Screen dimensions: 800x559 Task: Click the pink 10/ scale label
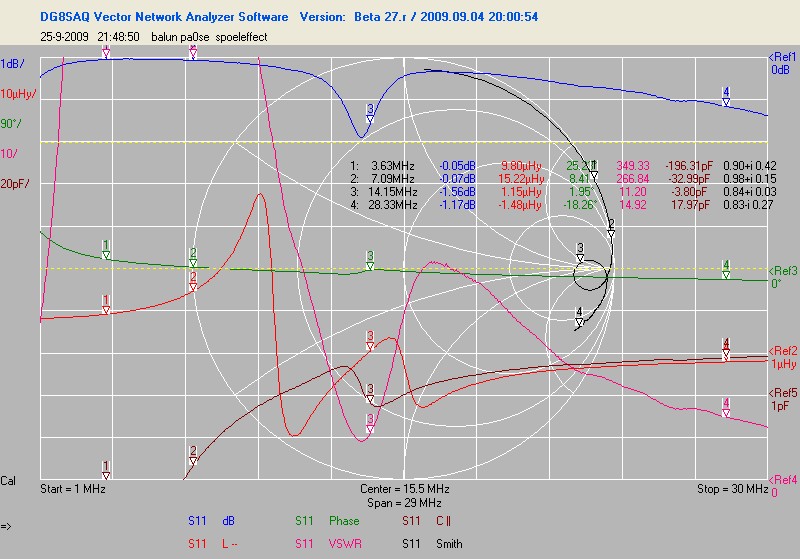tap(9, 153)
